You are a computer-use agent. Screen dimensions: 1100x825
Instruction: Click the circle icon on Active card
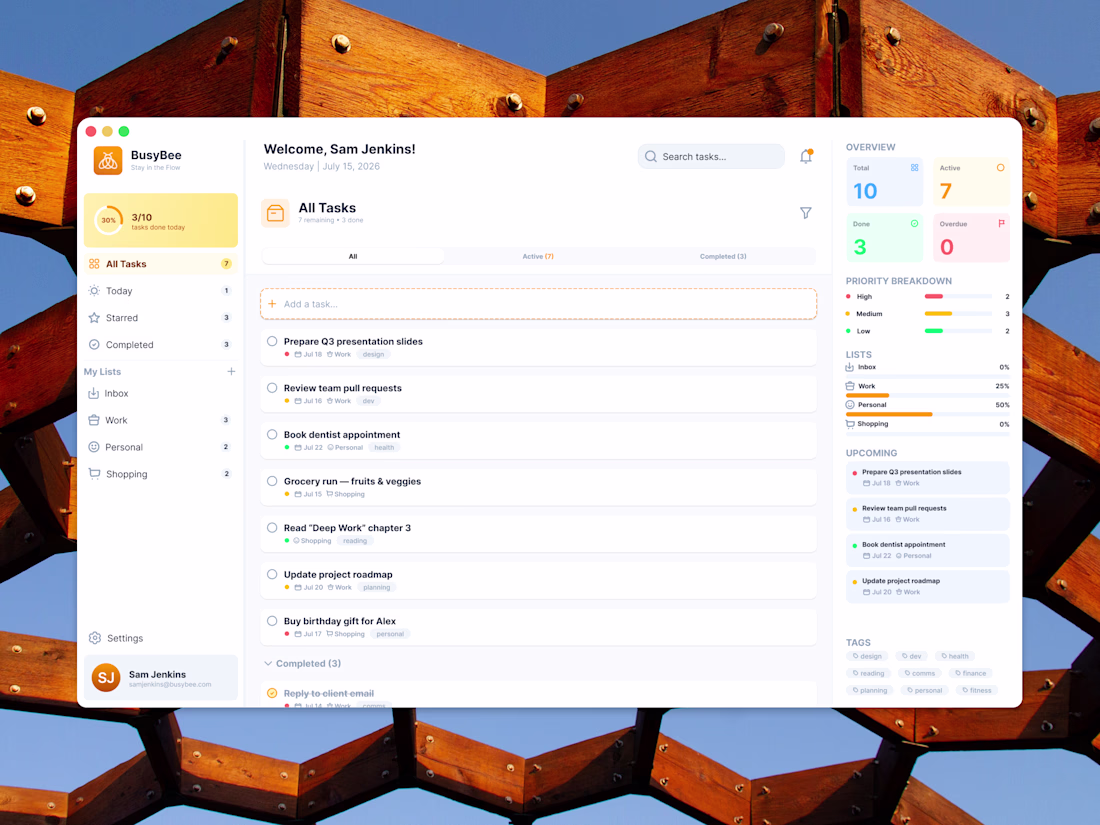(x=1000, y=168)
